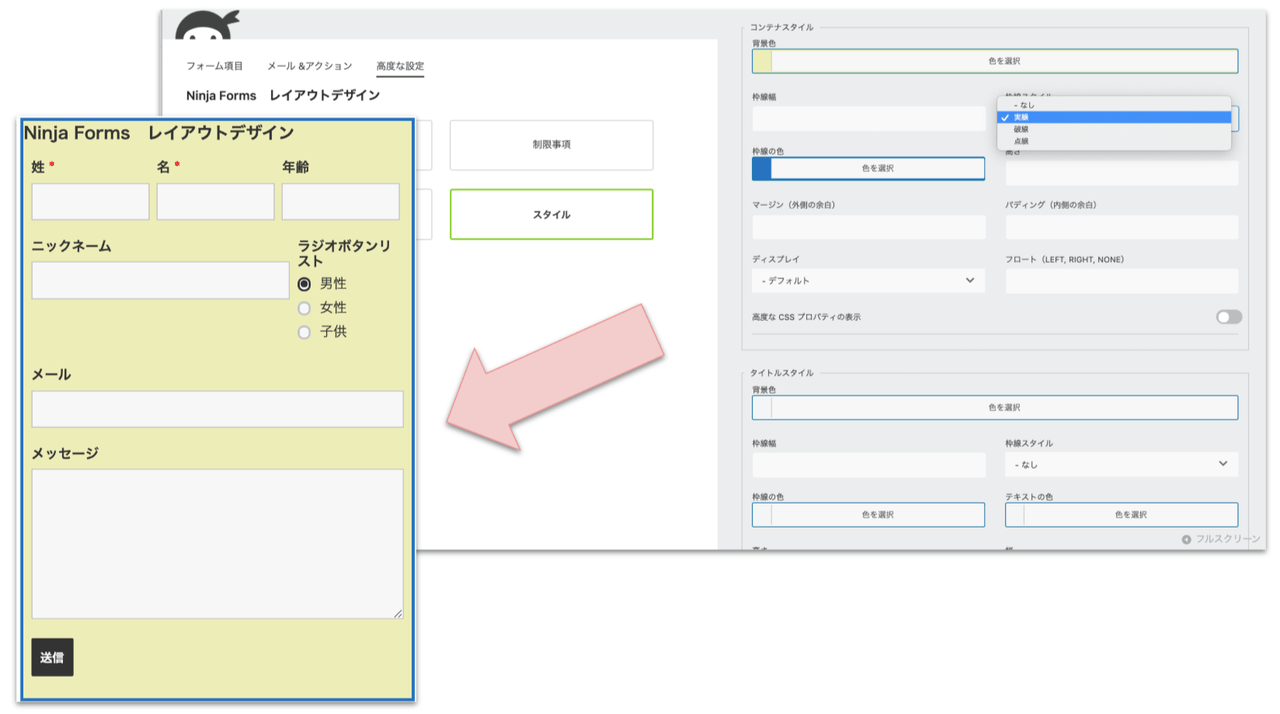
Task: Focus the パディング（内側の余白） input field
Action: click(1122, 227)
